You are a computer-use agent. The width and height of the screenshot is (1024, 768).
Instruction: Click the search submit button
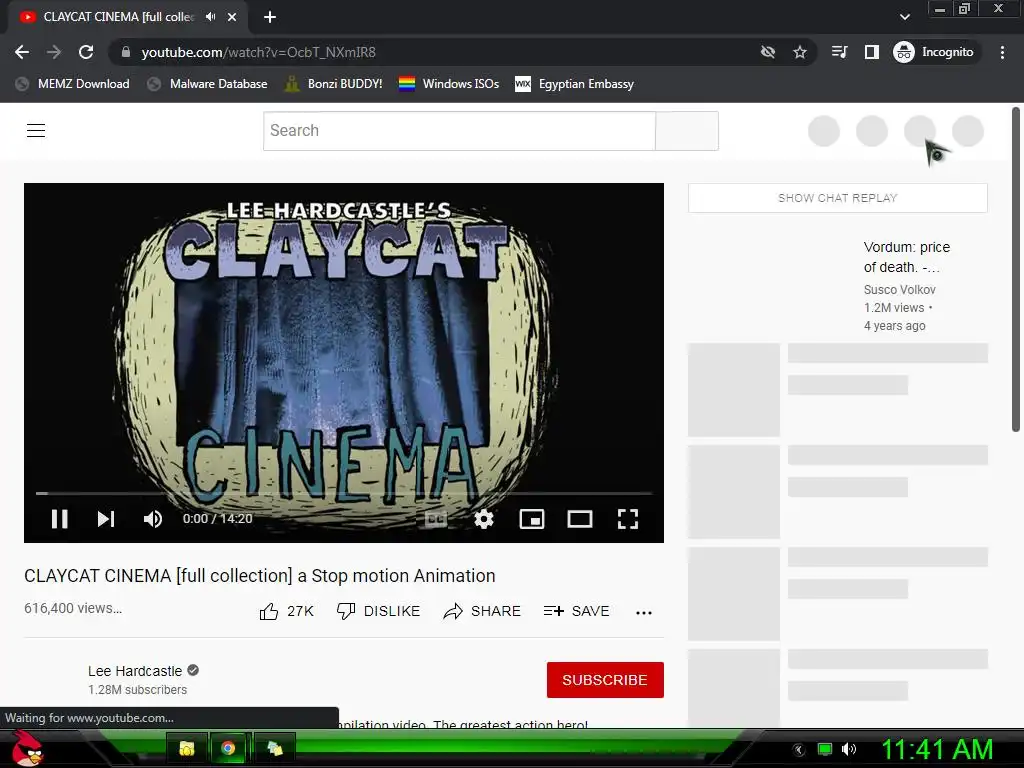coord(687,131)
